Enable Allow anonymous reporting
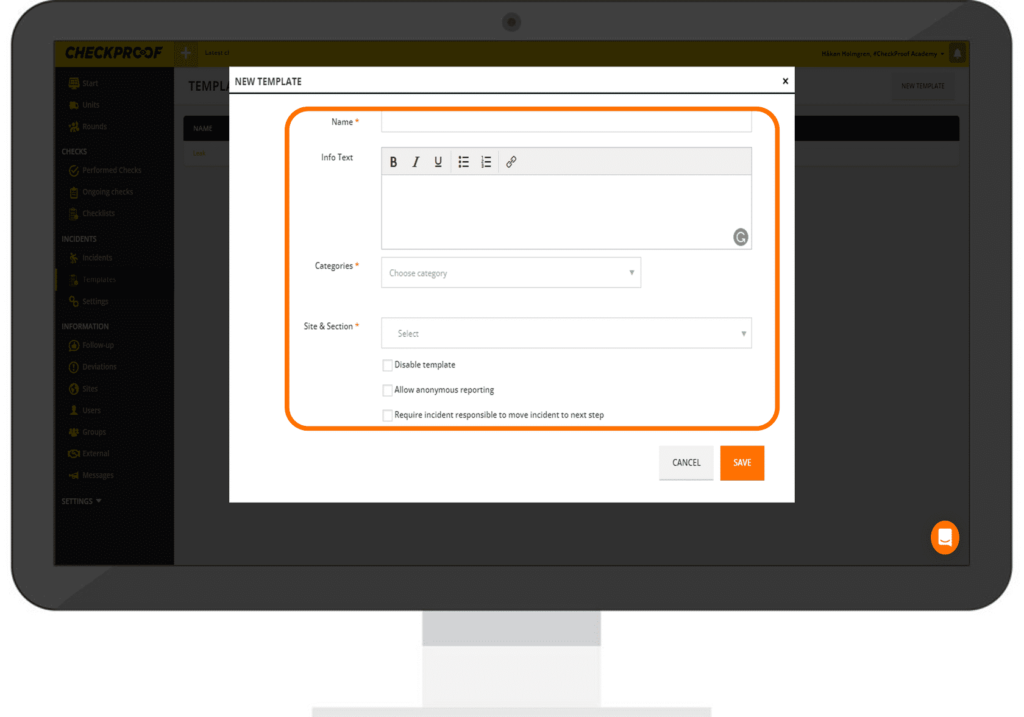Screen dimensions: 1024x717 388,391
